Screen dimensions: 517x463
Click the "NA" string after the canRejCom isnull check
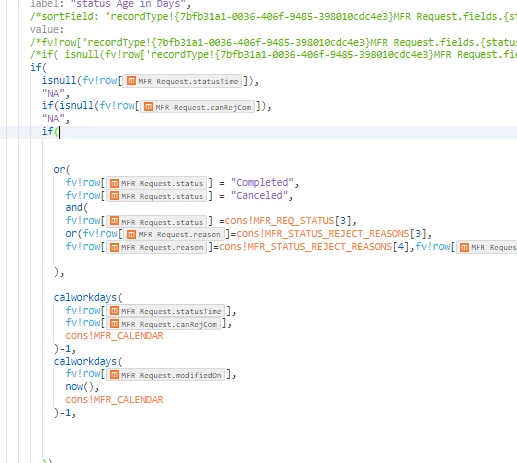click(53, 119)
